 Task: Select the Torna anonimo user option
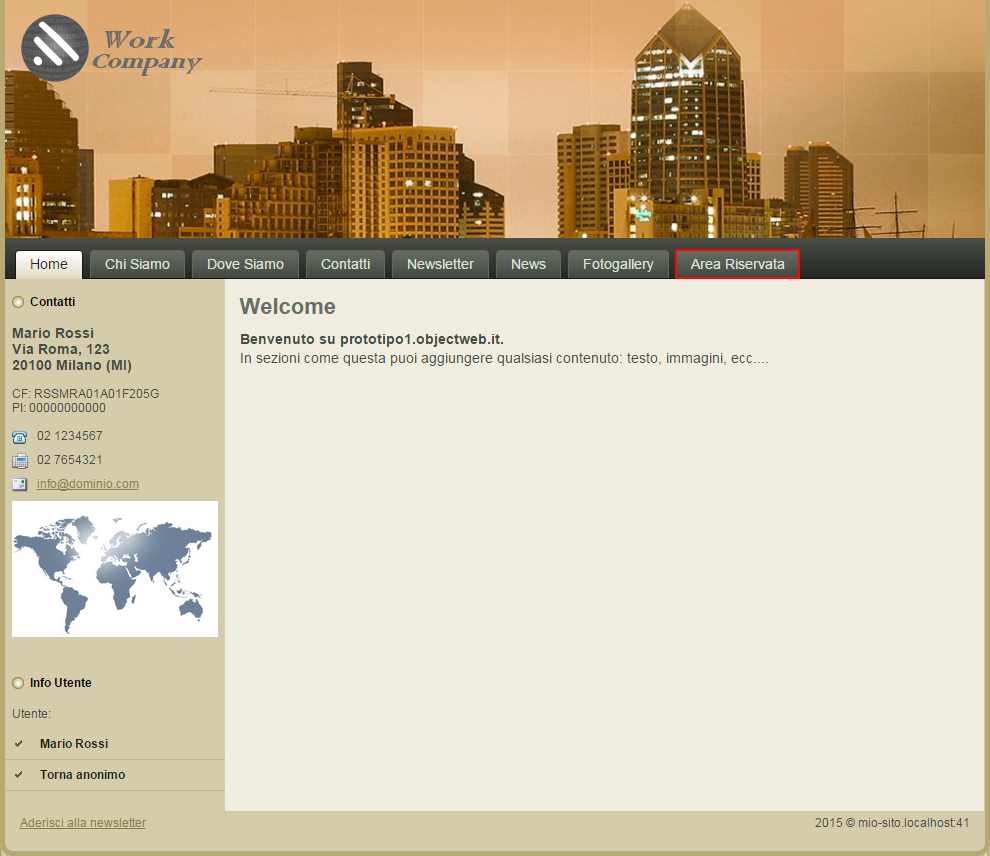(x=82, y=775)
